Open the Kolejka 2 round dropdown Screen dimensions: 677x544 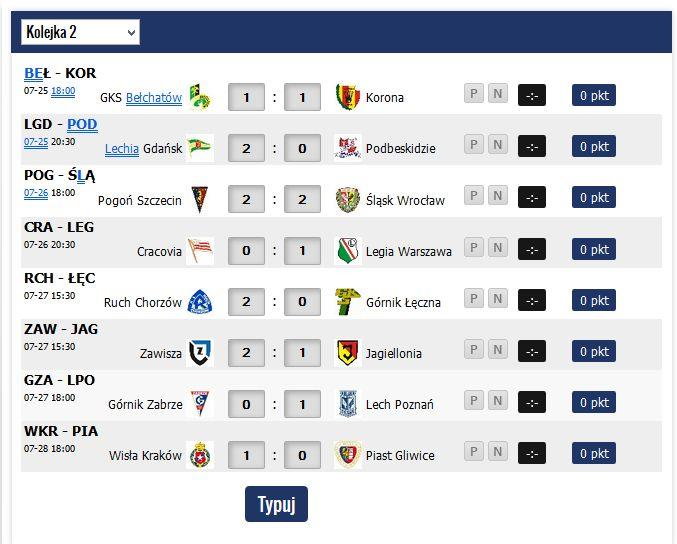click(80, 32)
